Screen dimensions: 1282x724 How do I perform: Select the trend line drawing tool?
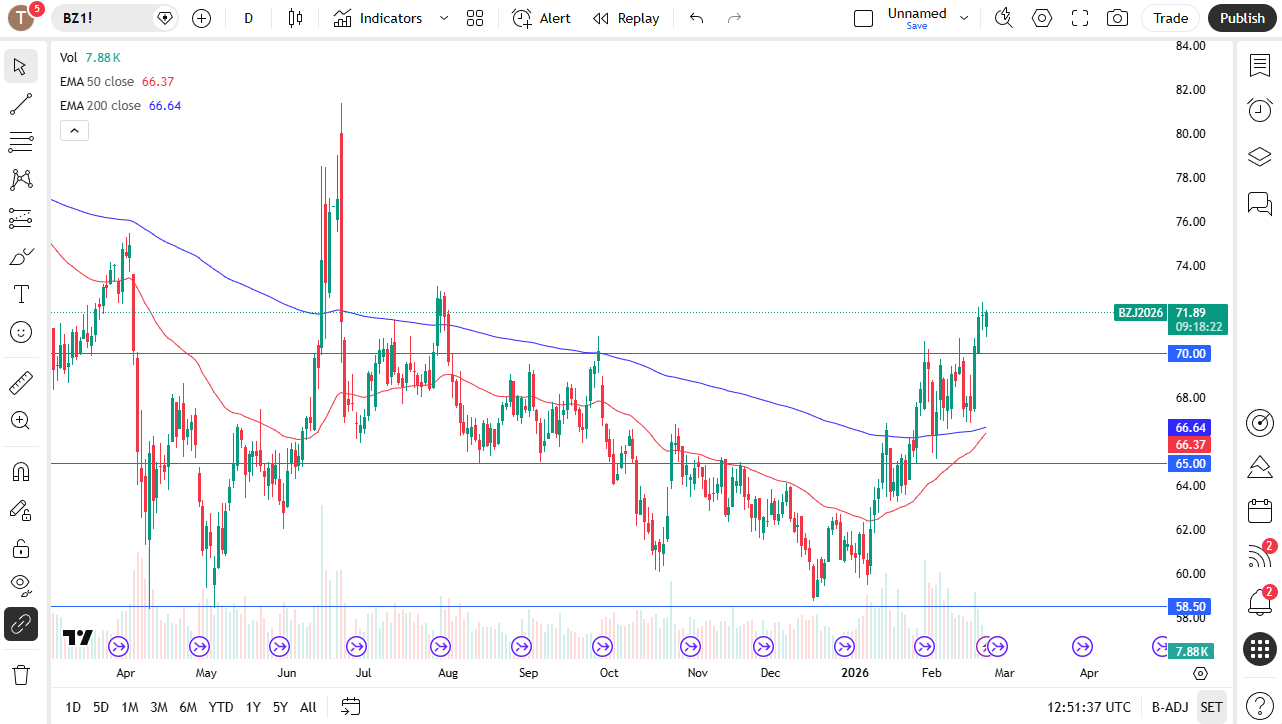21,104
